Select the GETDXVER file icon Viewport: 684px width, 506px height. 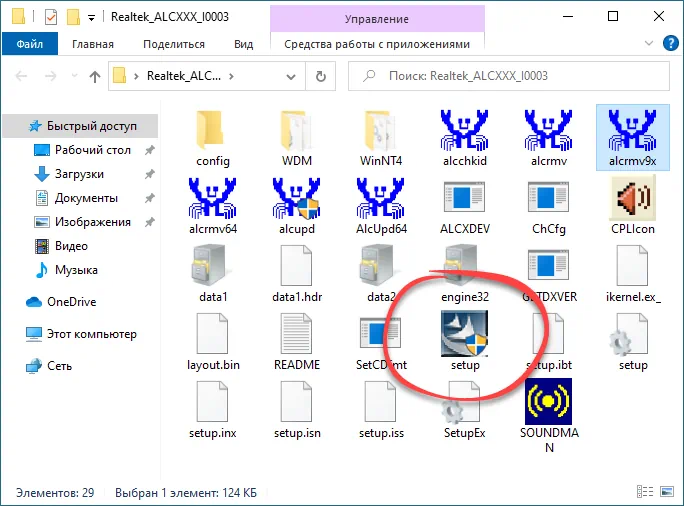[549, 274]
